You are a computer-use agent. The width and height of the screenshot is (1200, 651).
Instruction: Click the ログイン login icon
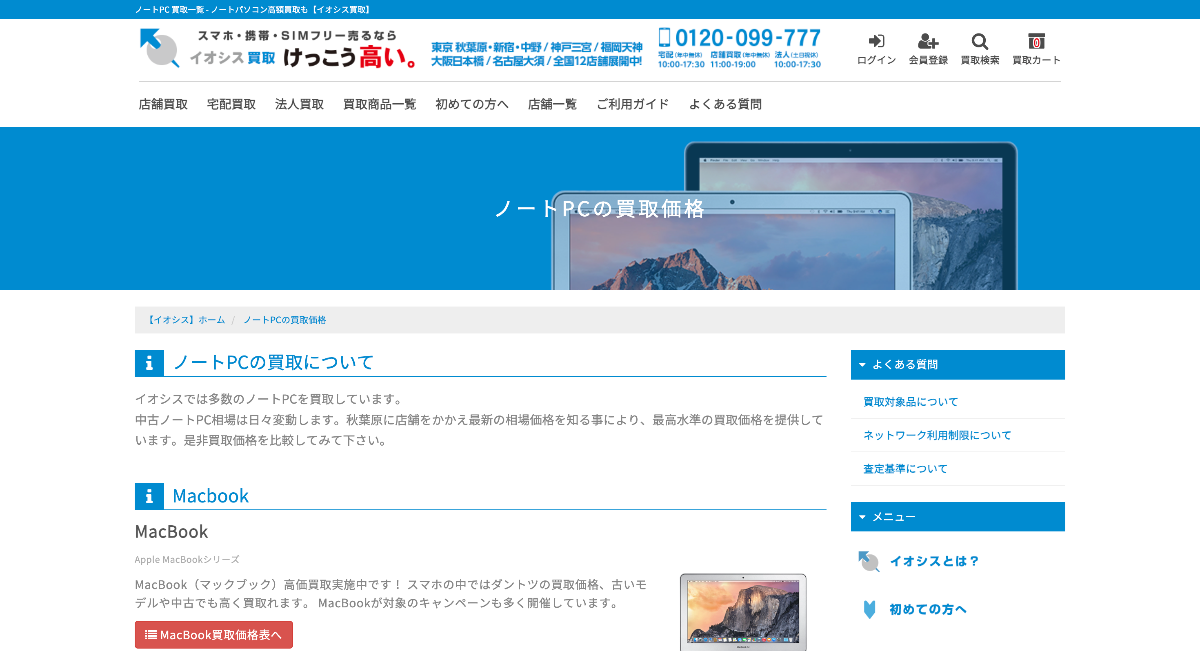click(876, 41)
